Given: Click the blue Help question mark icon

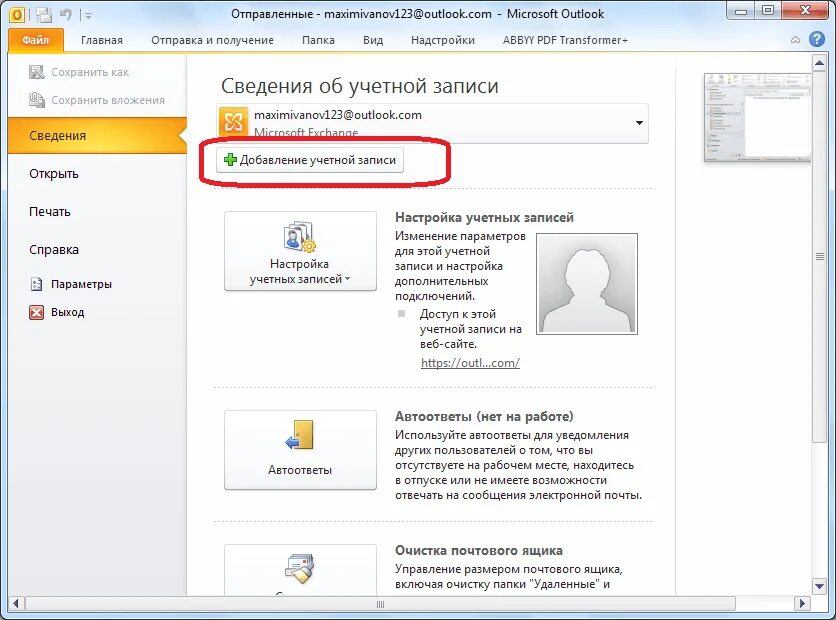Looking at the screenshot, I should point(817,39).
